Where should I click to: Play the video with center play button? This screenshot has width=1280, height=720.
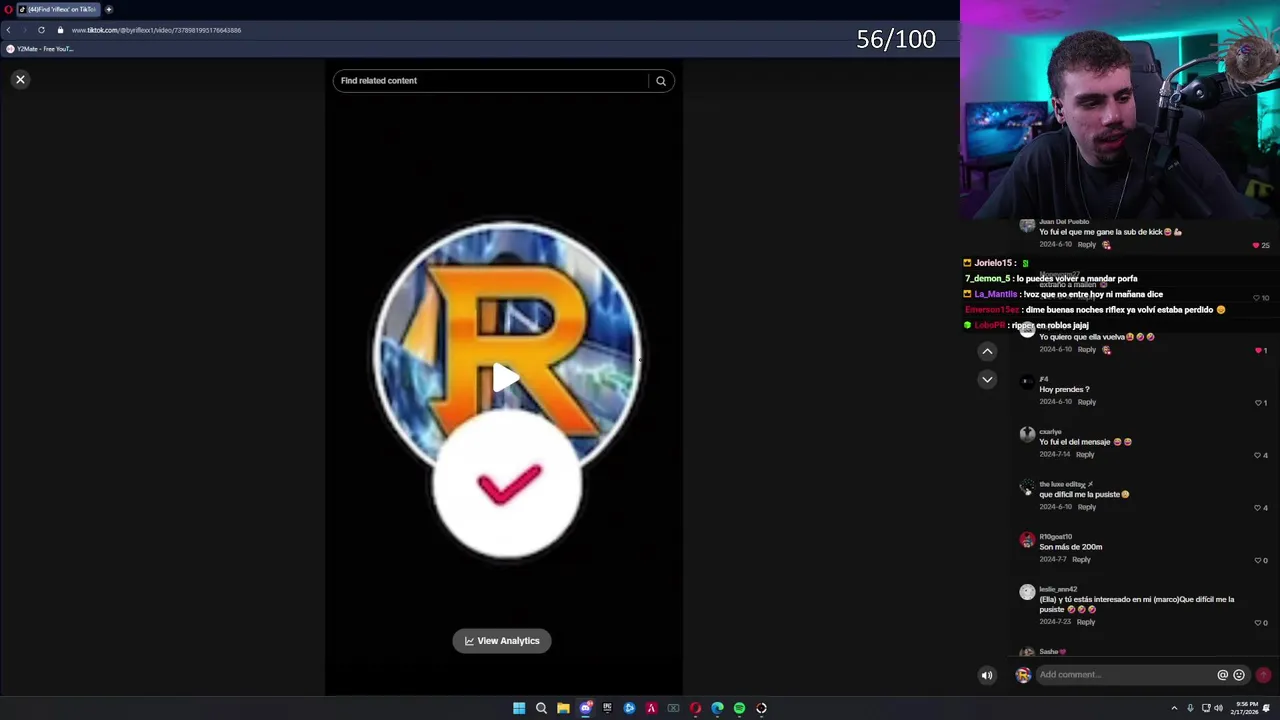point(505,377)
